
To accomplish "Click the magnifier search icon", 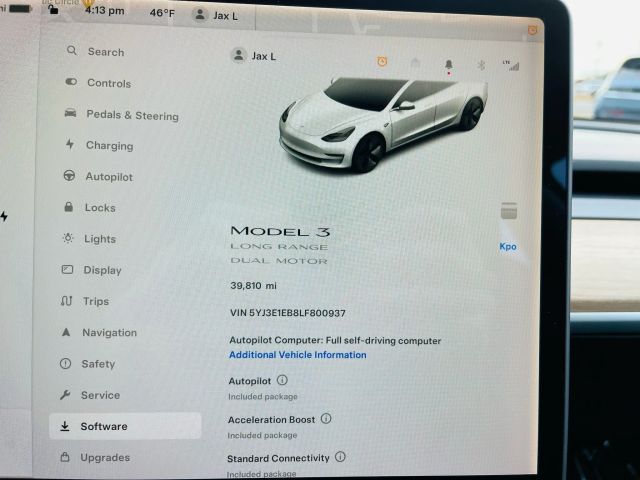I will click(72, 50).
